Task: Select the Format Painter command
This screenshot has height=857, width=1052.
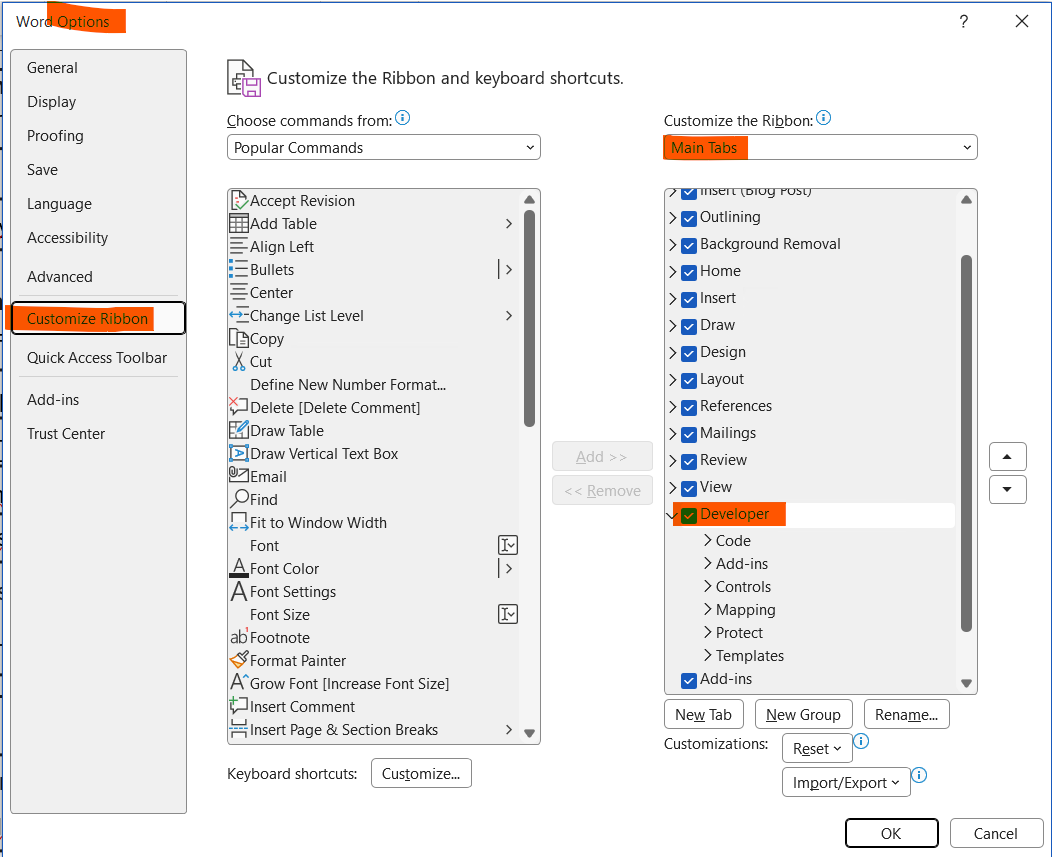Action: coord(297,660)
